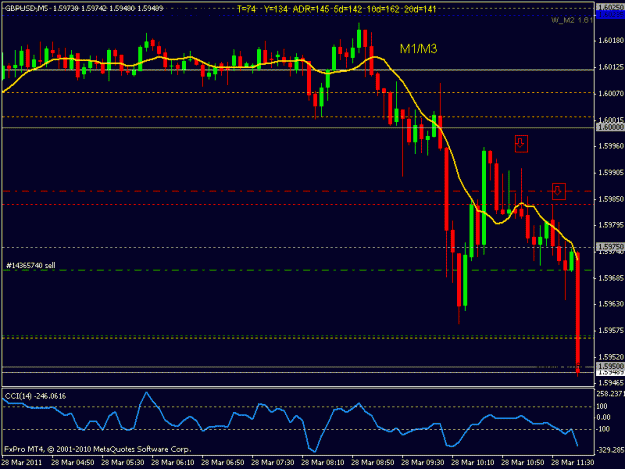This screenshot has height=469, width=625.
Task: Click the -329.285 CCI scale value
Action: point(610,450)
